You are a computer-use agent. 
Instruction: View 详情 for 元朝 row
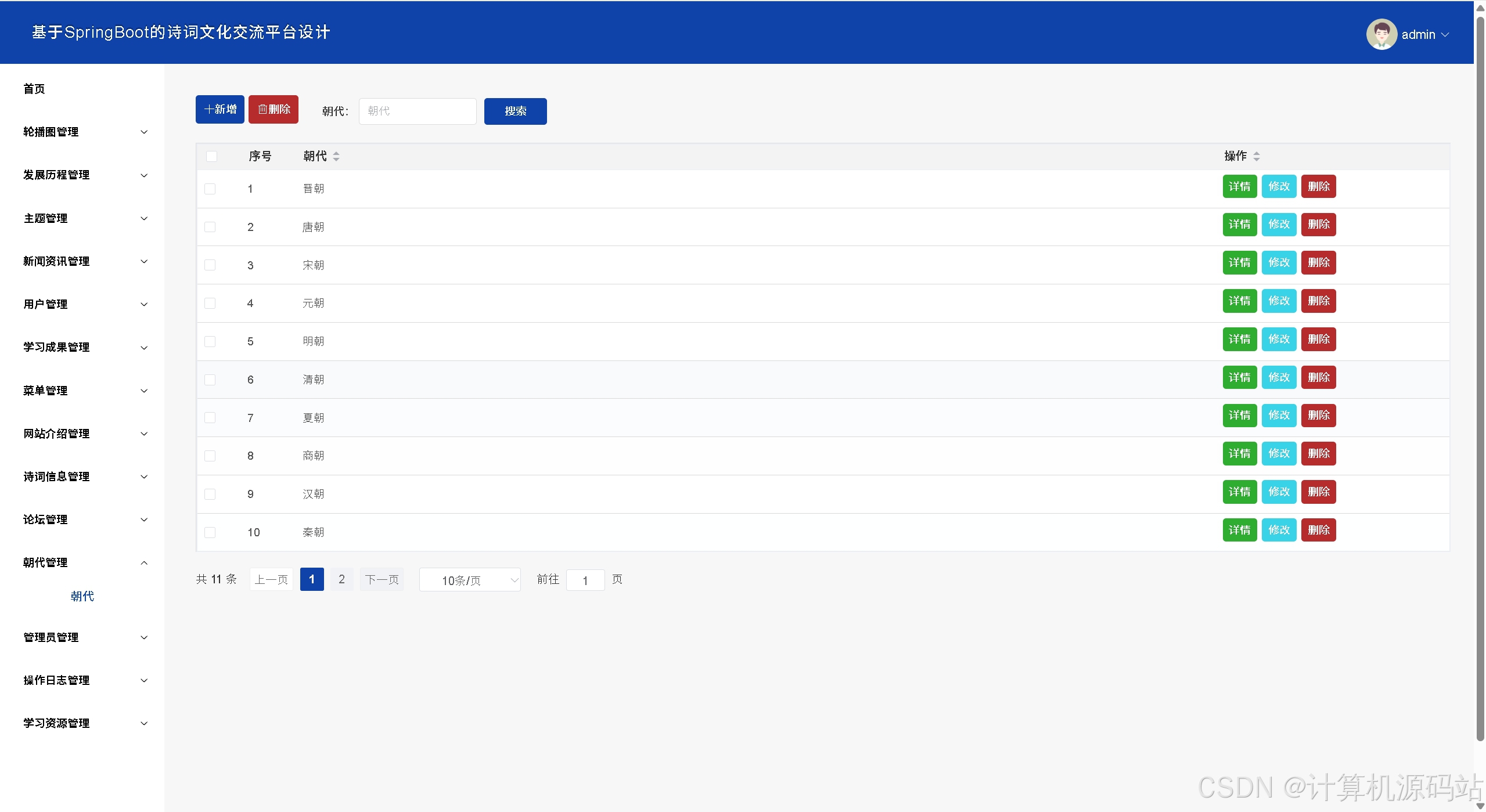click(1239, 301)
